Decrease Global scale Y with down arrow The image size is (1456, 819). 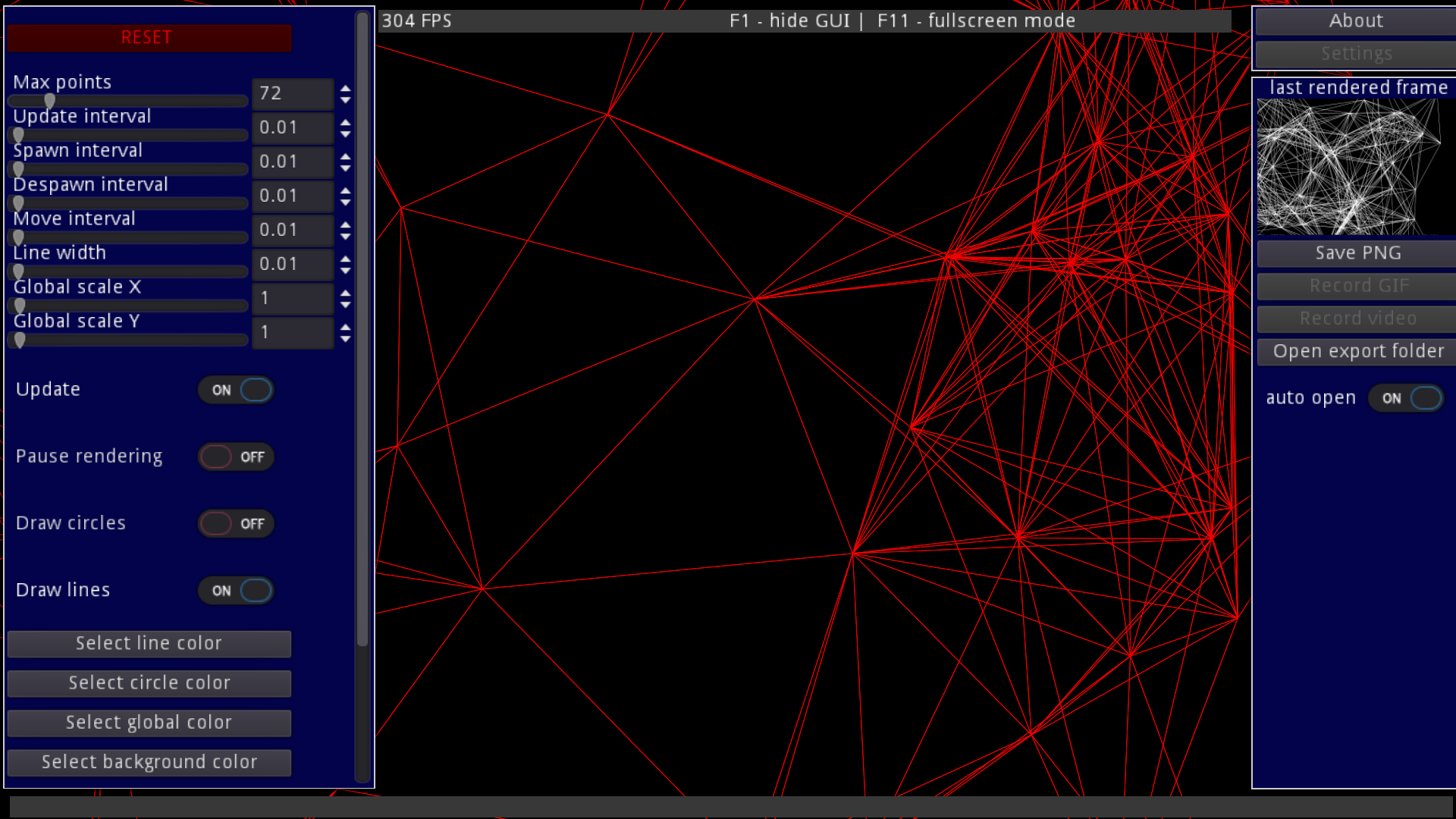pyautogui.click(x=346, y=339)
